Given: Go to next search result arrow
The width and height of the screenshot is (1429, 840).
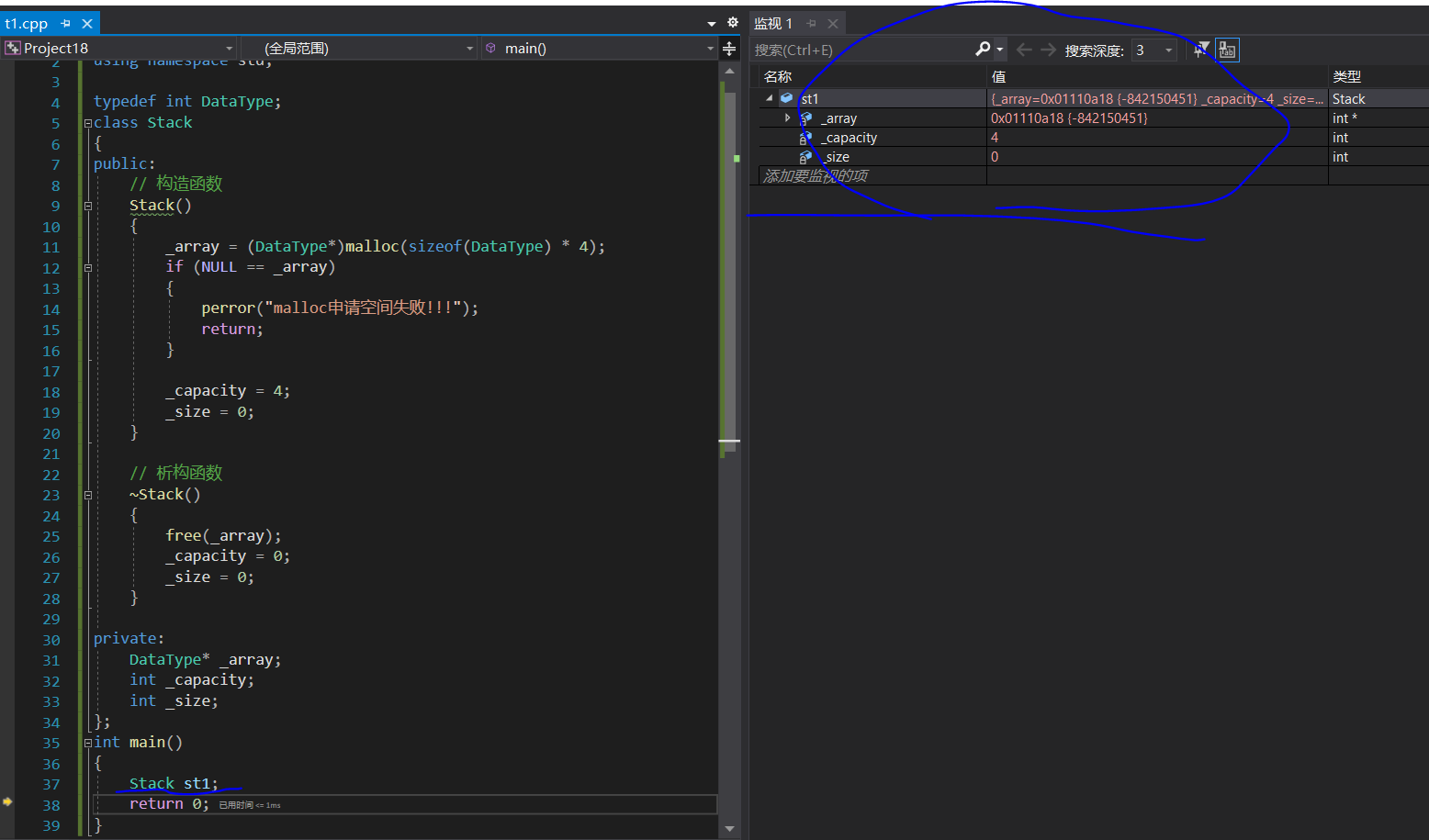Looking at the screenshot, I should coord(1048,50).
